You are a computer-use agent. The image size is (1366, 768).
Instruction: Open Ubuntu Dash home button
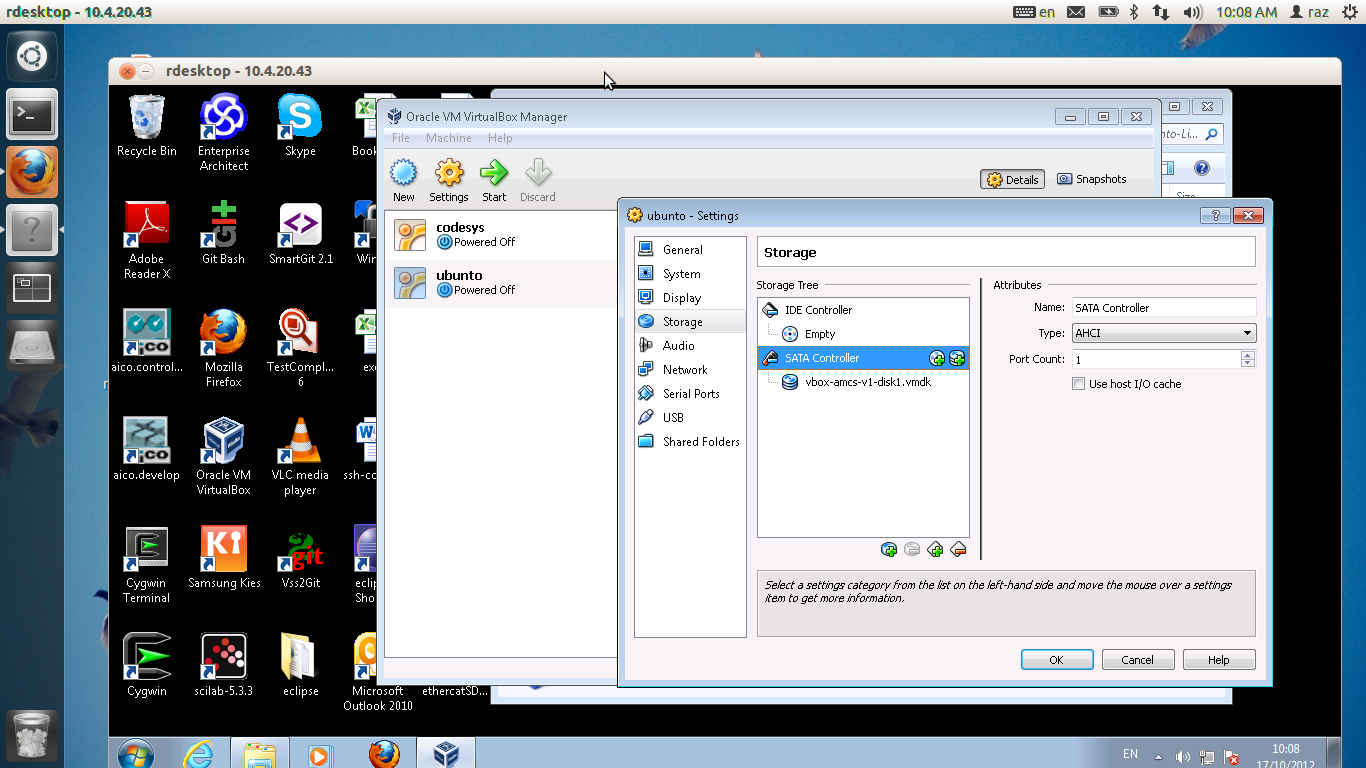(32, 57)
